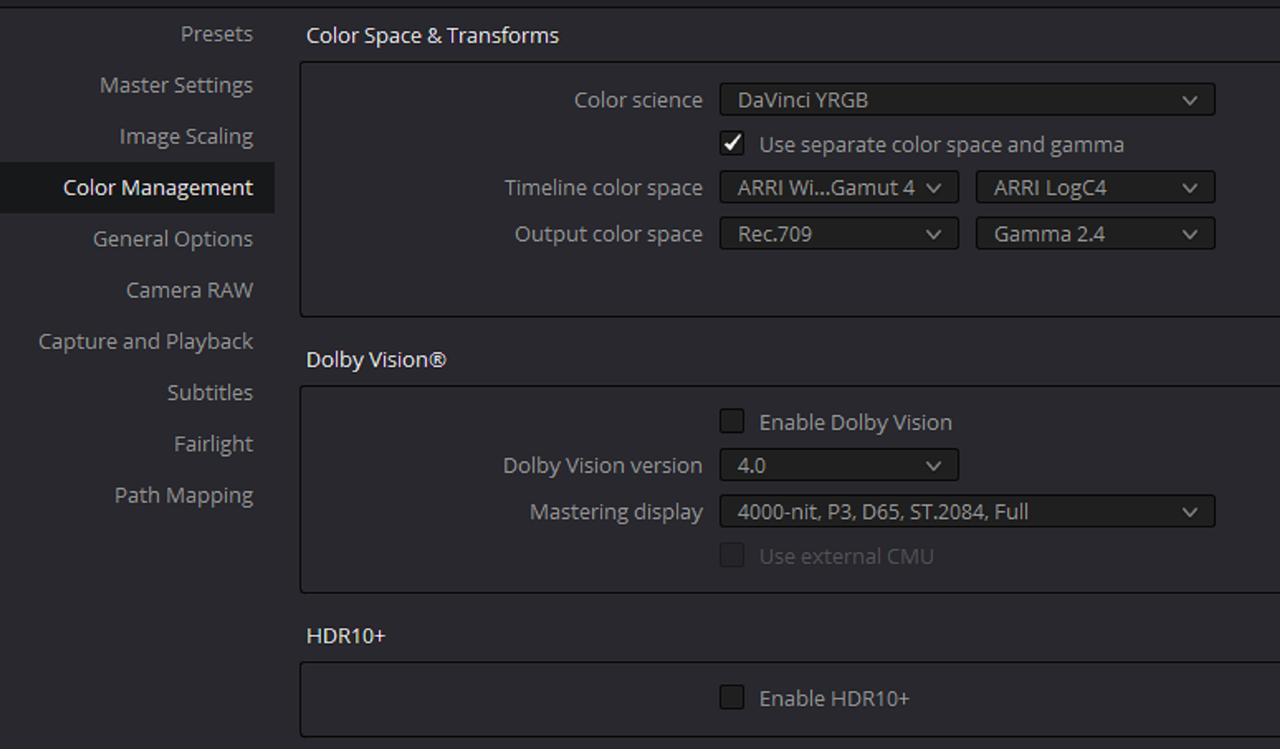
Task: Switch to Camera RAW settings
Action: tap(189, 290)
